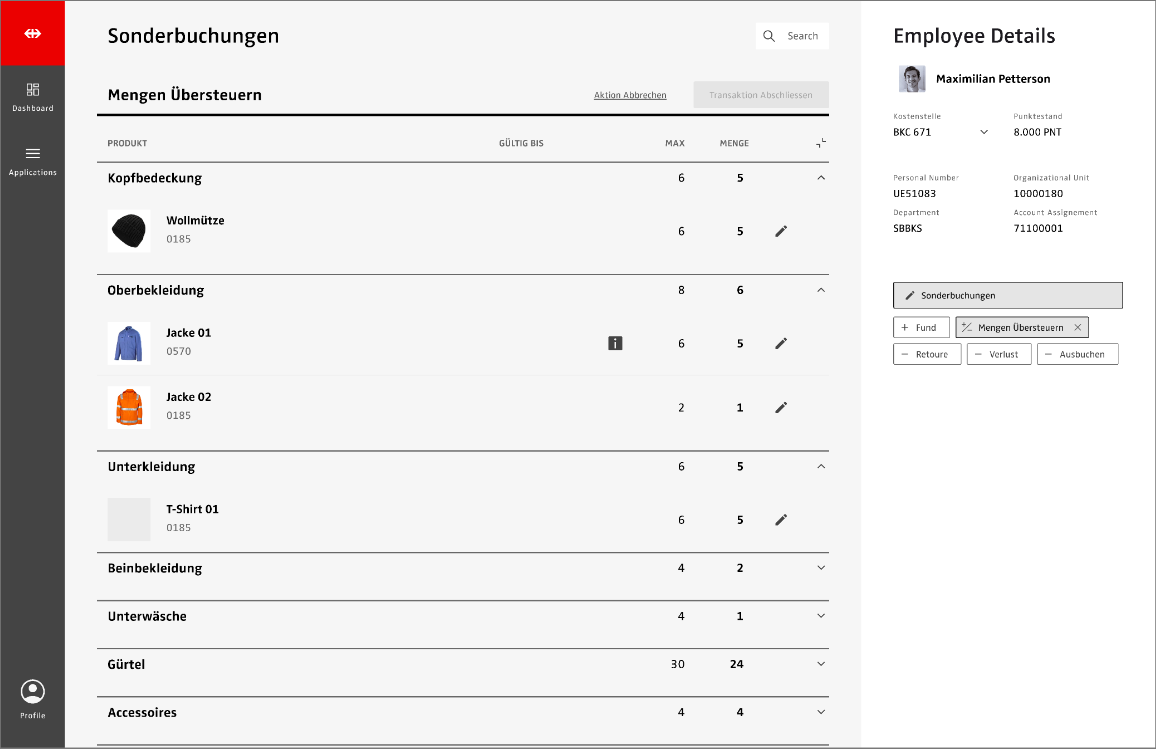Open the Applications menu in the sidebar
The width and height of the screenshot is (1156, 749).
(x=33, y=160)
